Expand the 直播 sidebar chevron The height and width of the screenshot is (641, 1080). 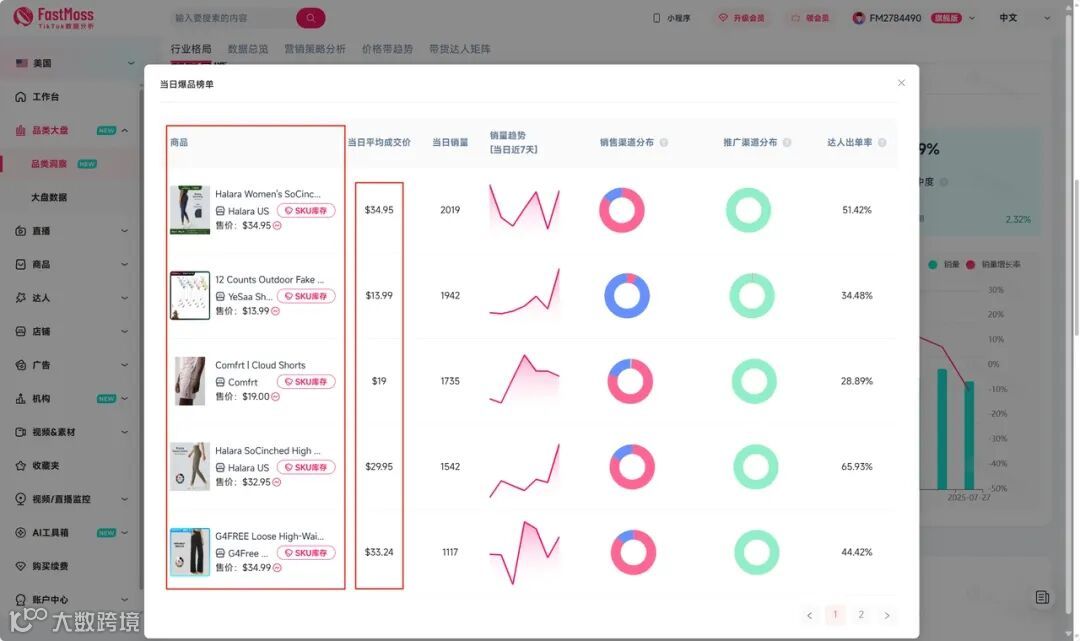125,231
